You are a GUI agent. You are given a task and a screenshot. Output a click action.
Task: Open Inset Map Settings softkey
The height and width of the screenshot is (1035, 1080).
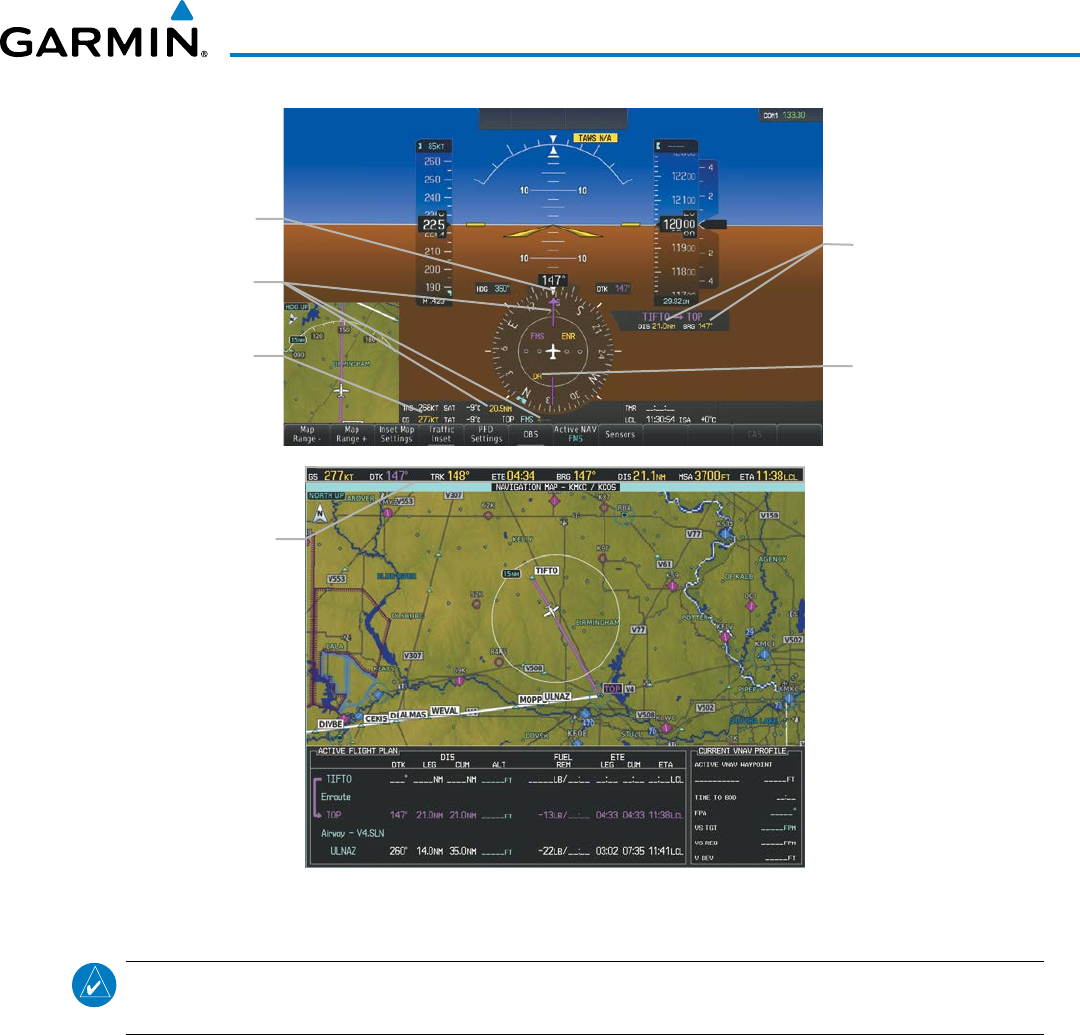[396, 435]
